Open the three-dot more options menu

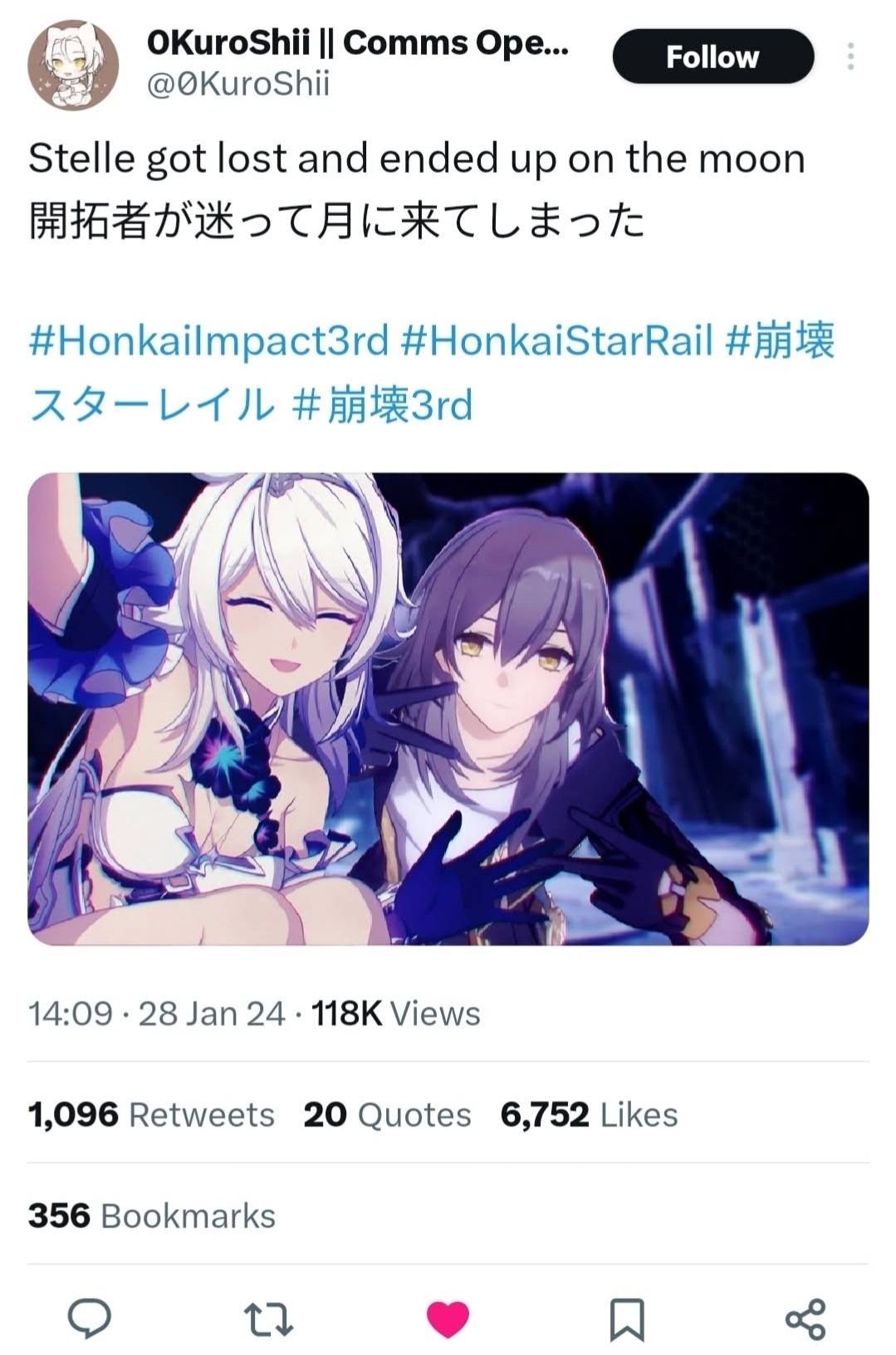pos(850,56)
